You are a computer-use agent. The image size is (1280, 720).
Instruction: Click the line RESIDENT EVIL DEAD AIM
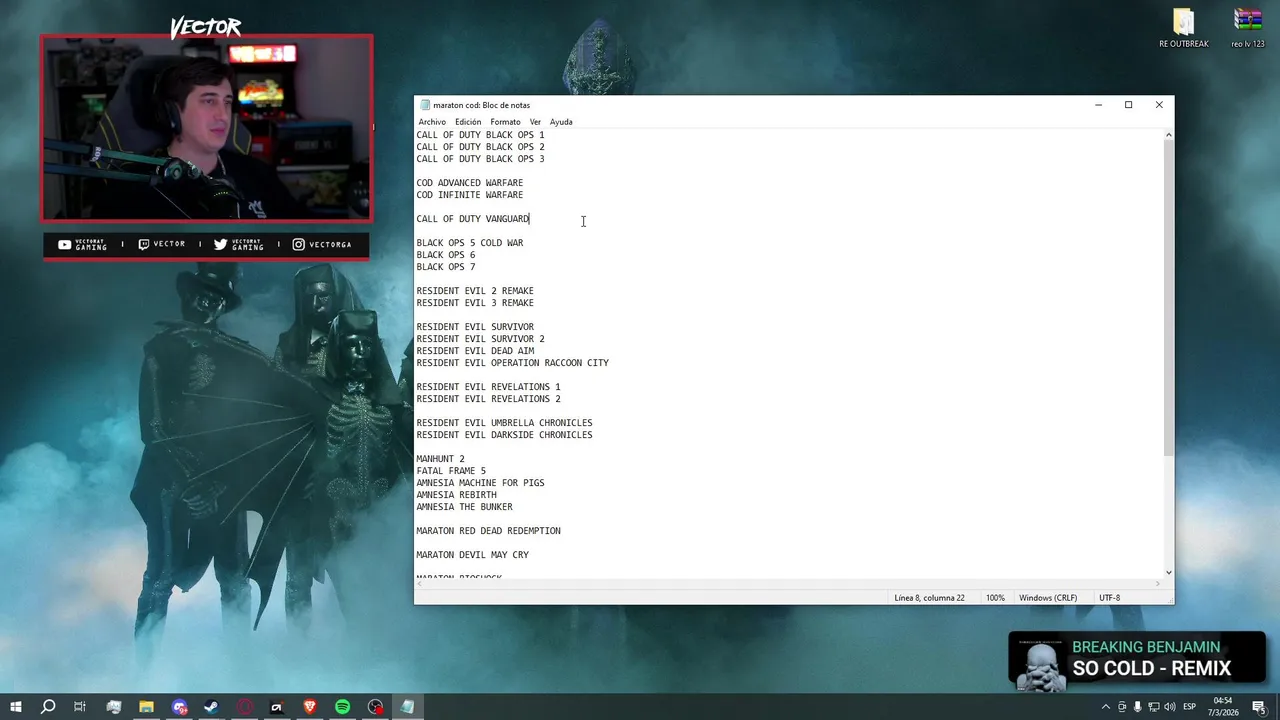click(x=475, y=351)
